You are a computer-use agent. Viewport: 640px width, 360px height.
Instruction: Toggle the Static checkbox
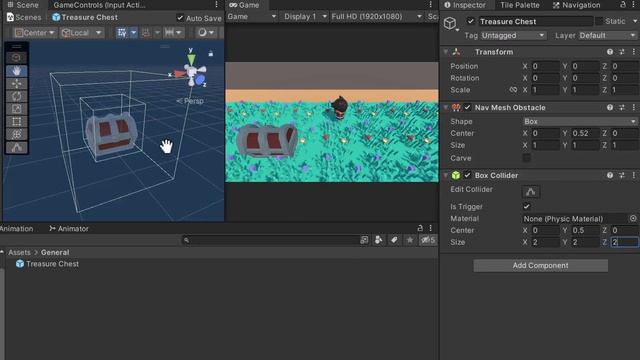pyautogui.click(x=599, y=21)
